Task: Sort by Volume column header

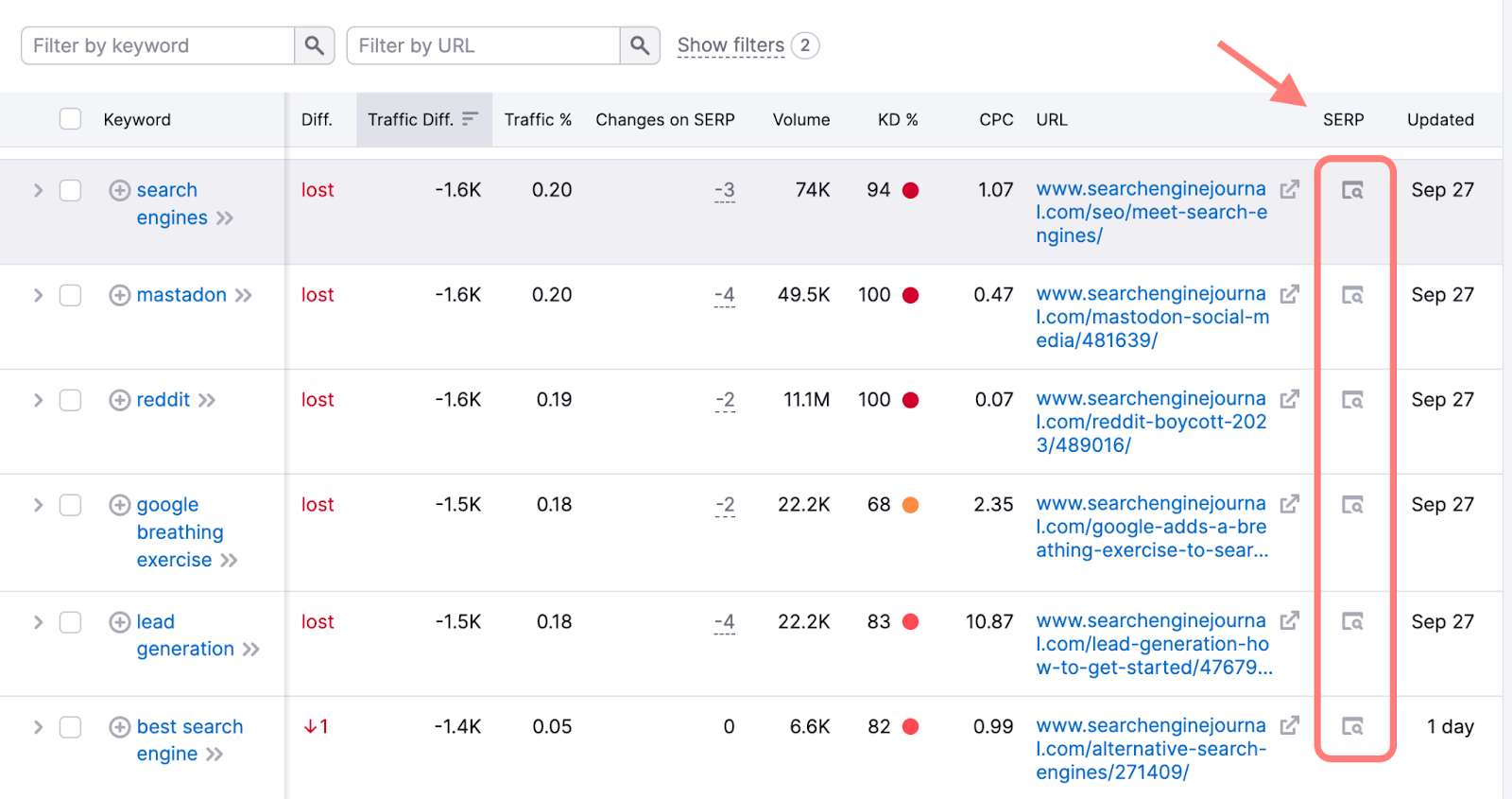Action: click(801, 120)
